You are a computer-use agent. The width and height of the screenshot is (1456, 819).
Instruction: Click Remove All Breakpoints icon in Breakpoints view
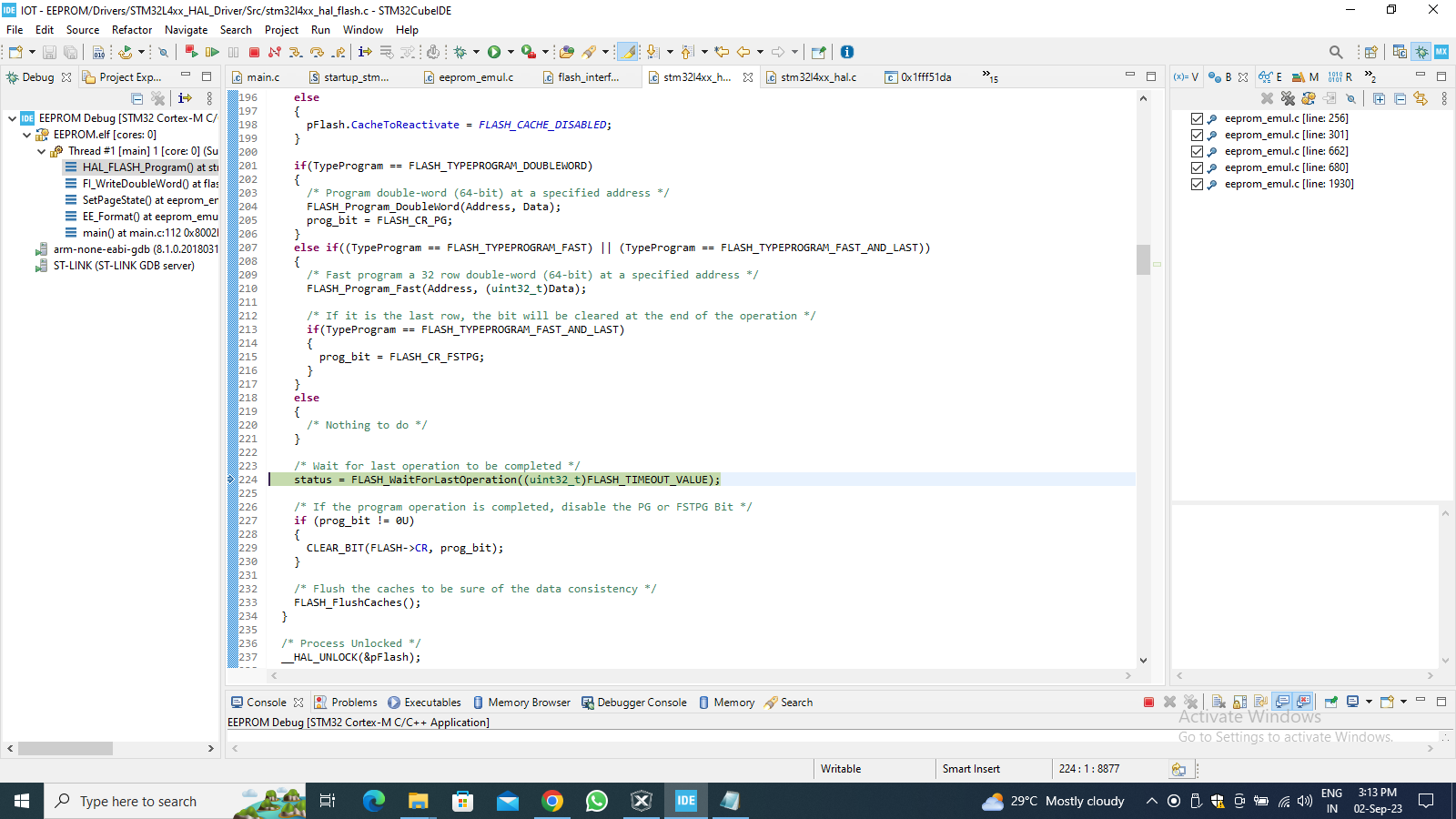(x=1288, y=98)
